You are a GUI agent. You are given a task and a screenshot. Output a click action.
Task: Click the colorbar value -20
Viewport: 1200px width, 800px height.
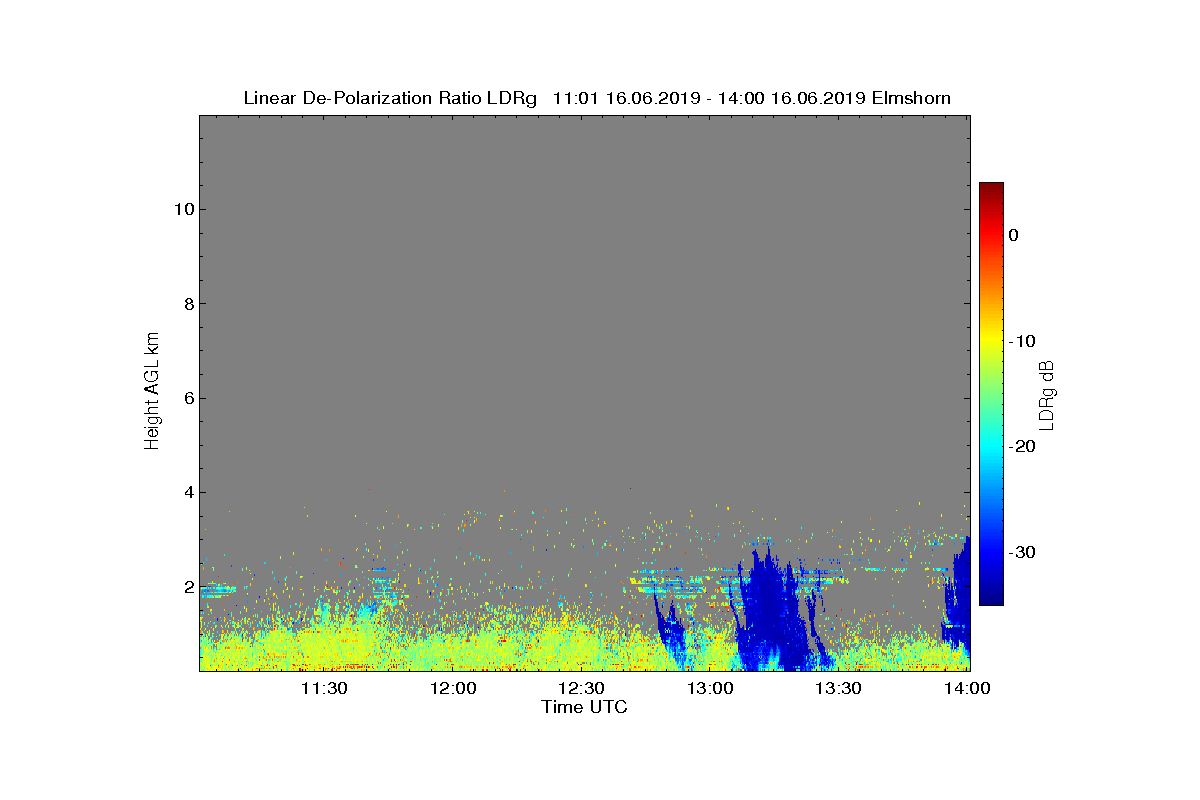point(1022,446)
